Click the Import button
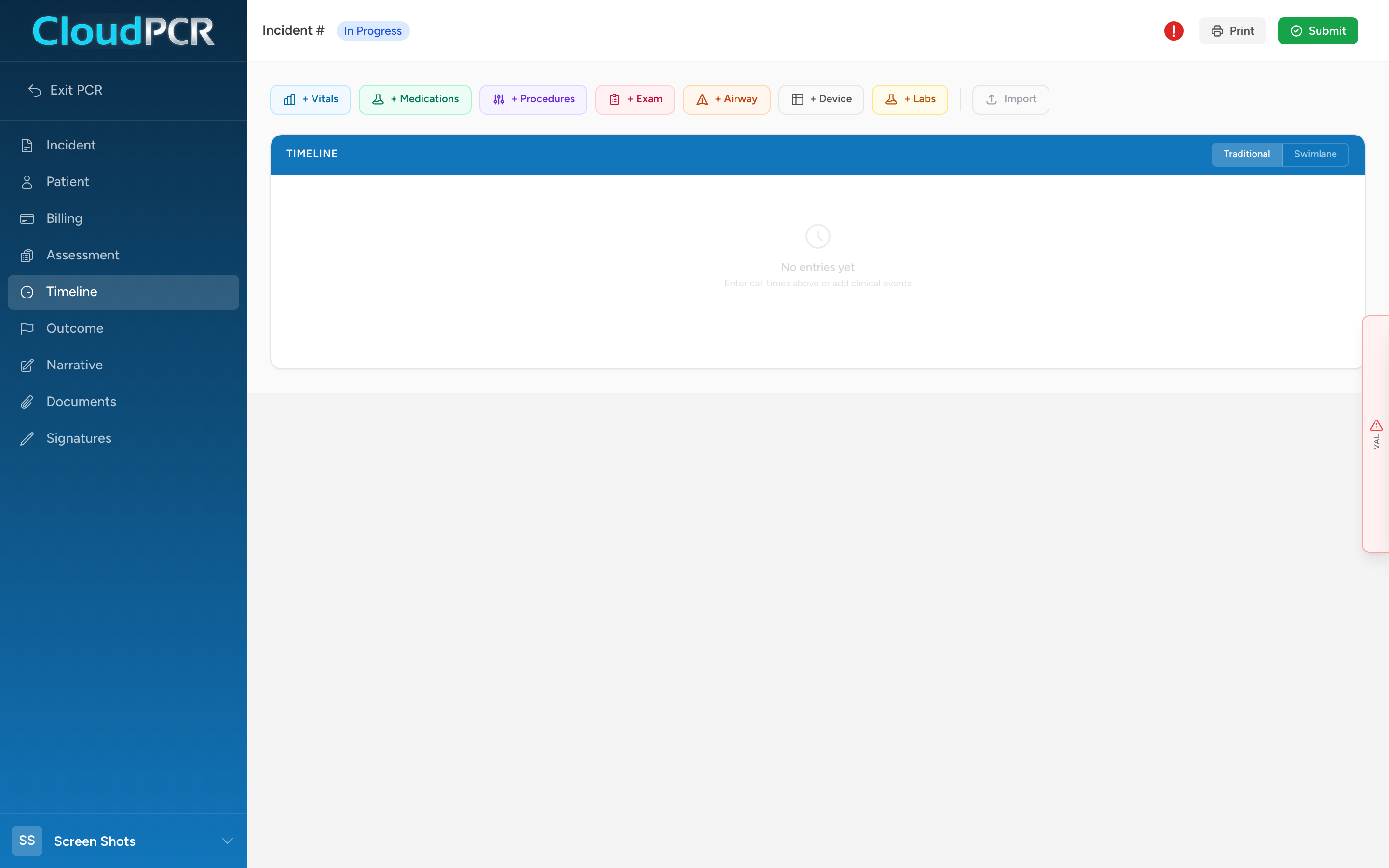Image resolution: width=1389 pixels, height=868 pixels. click(x=1010, y=100)
